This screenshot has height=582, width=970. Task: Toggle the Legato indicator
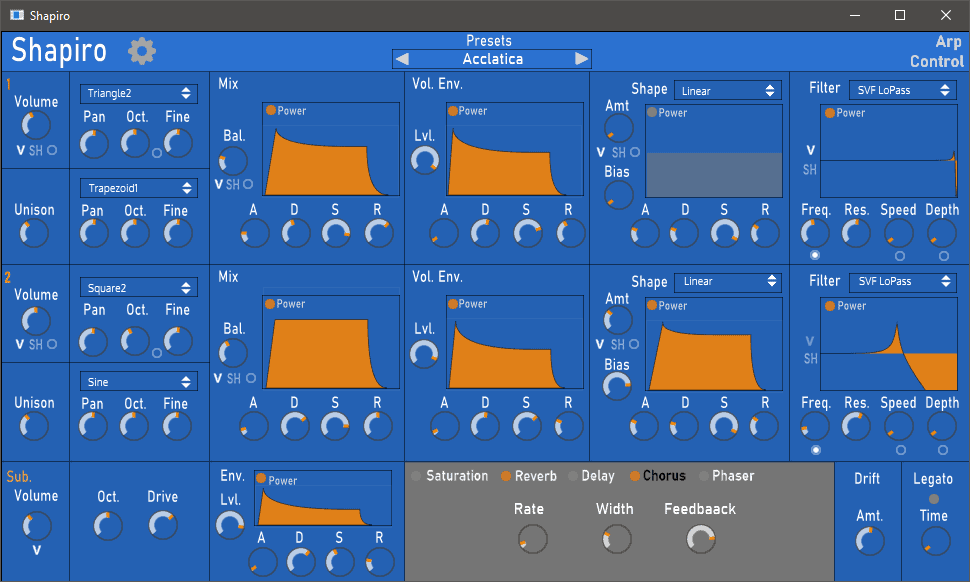(x=934, y=499)
